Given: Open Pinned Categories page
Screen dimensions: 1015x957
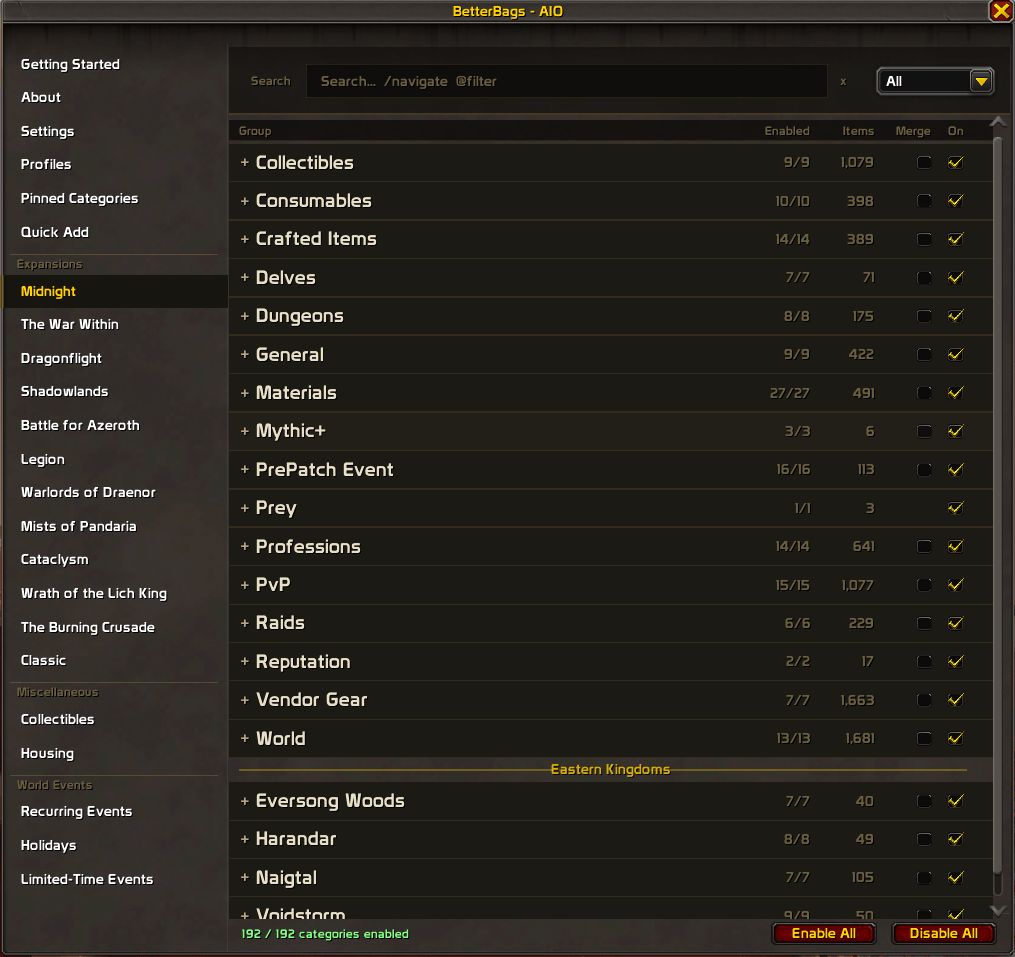Looking at the screenshot, I should click(79, 199).
